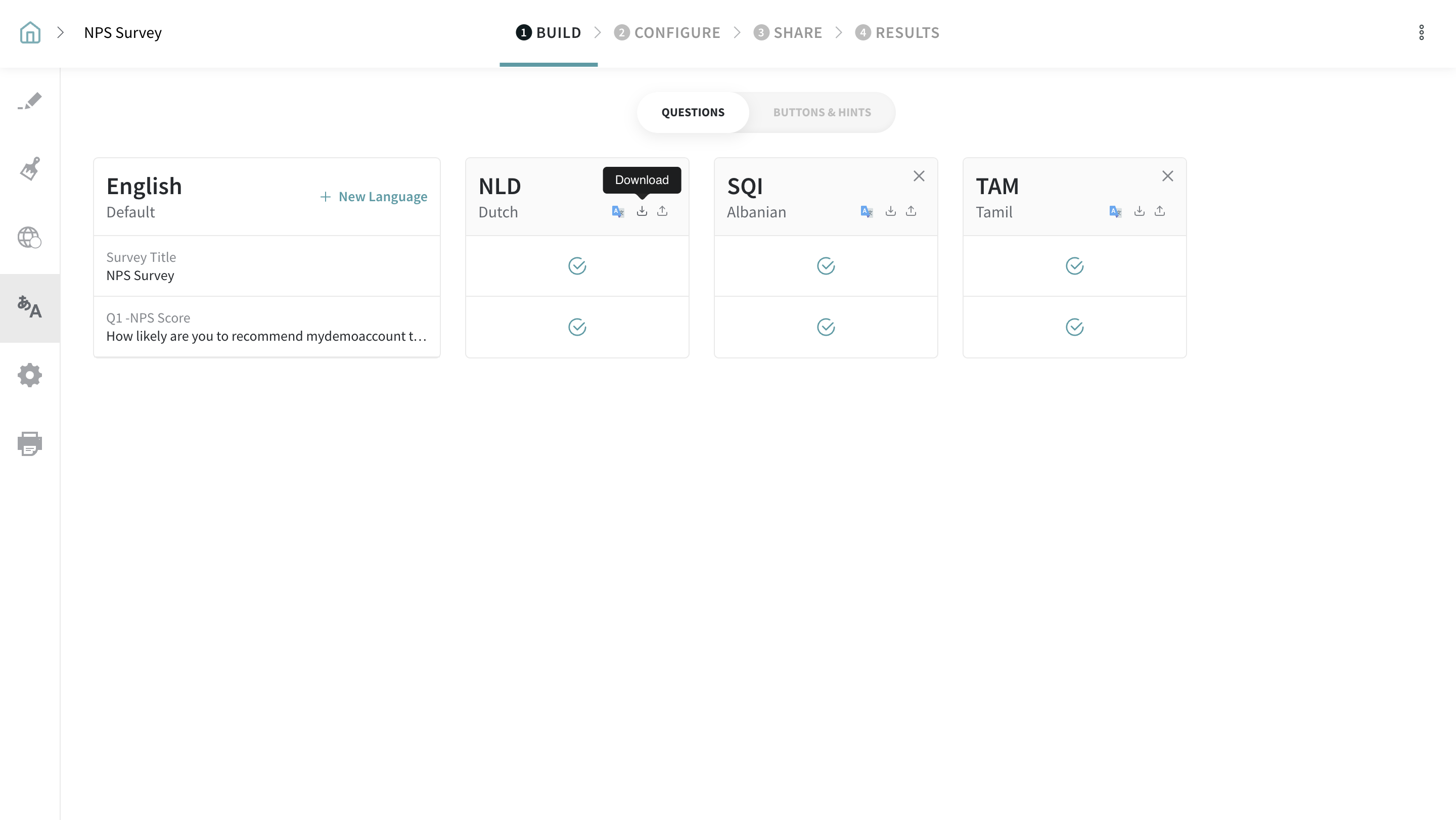Screen dimensions: 1456x820
Task: Add a New Language
Action: (x=374, y=197)
